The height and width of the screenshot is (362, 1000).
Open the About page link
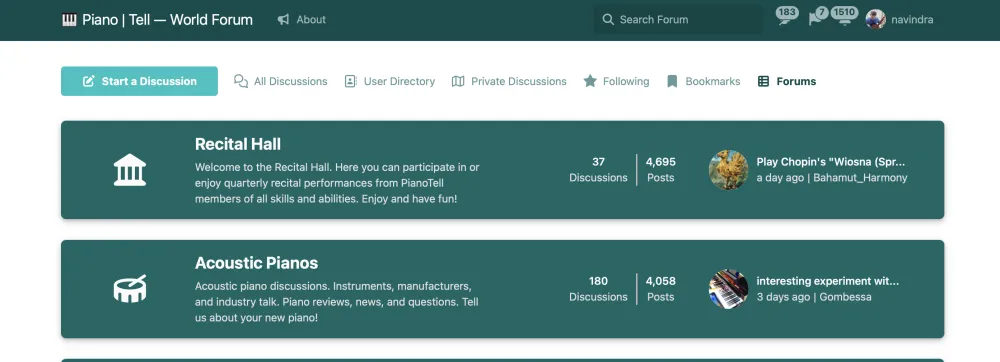tap(311, 20)
